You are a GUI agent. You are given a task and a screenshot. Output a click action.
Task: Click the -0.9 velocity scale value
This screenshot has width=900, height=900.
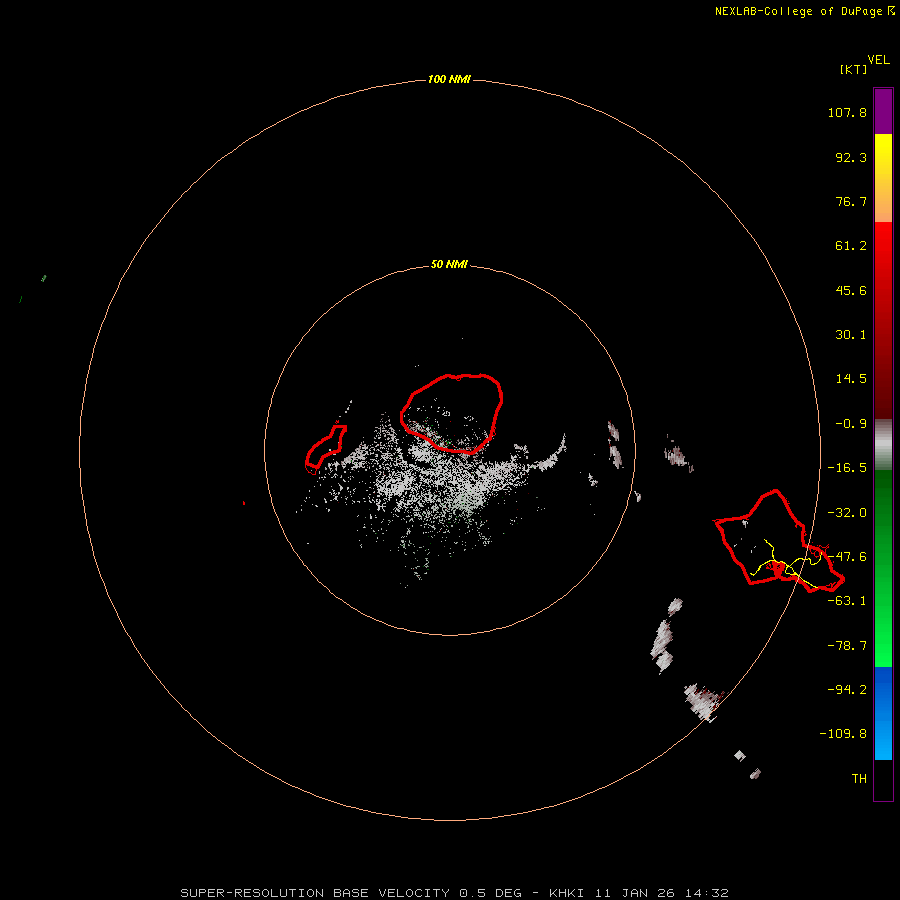point(851,424)
